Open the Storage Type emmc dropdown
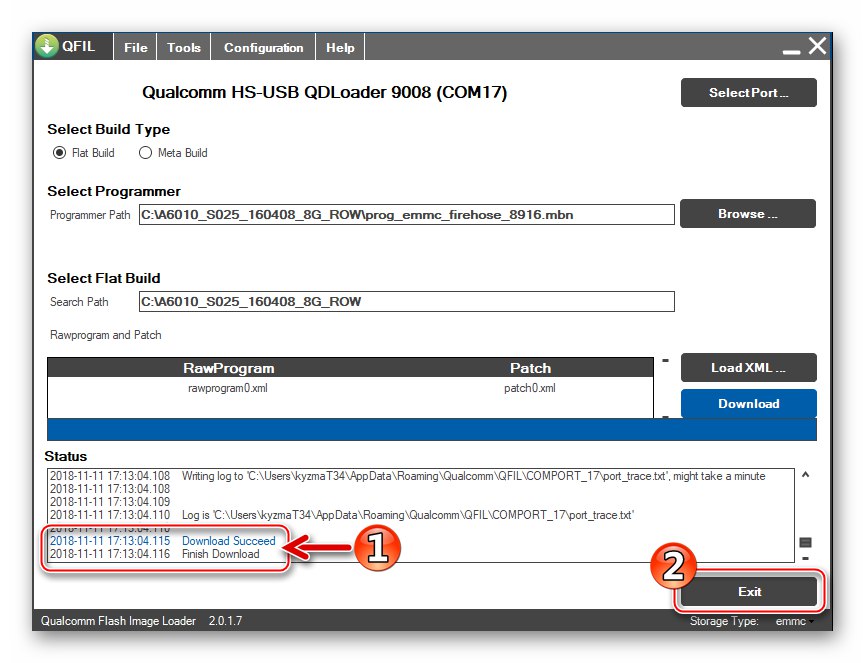Viewport: 865px width, 663px height. [794, 621]
